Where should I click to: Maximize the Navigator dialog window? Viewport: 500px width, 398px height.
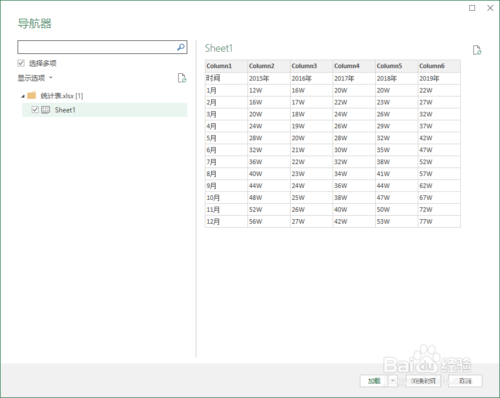(472, 8)
